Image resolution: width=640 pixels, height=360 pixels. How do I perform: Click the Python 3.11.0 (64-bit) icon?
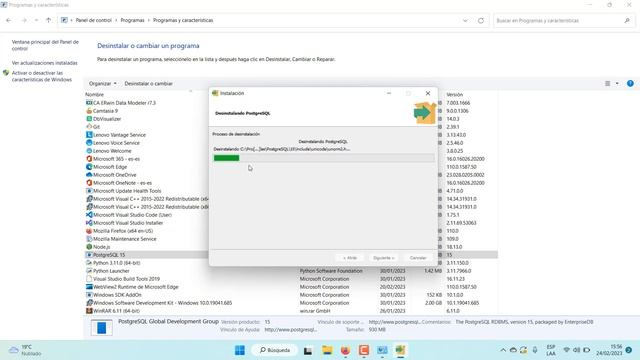click(89, 263)
